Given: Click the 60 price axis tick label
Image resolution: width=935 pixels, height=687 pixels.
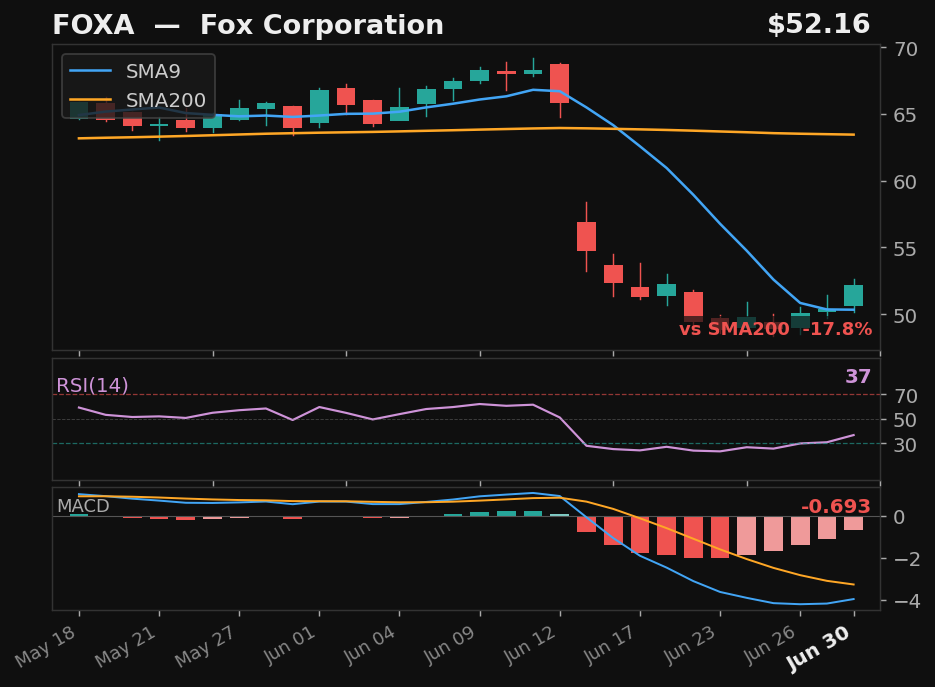Looking at the screenshot, I should click(x=906, y=182).
